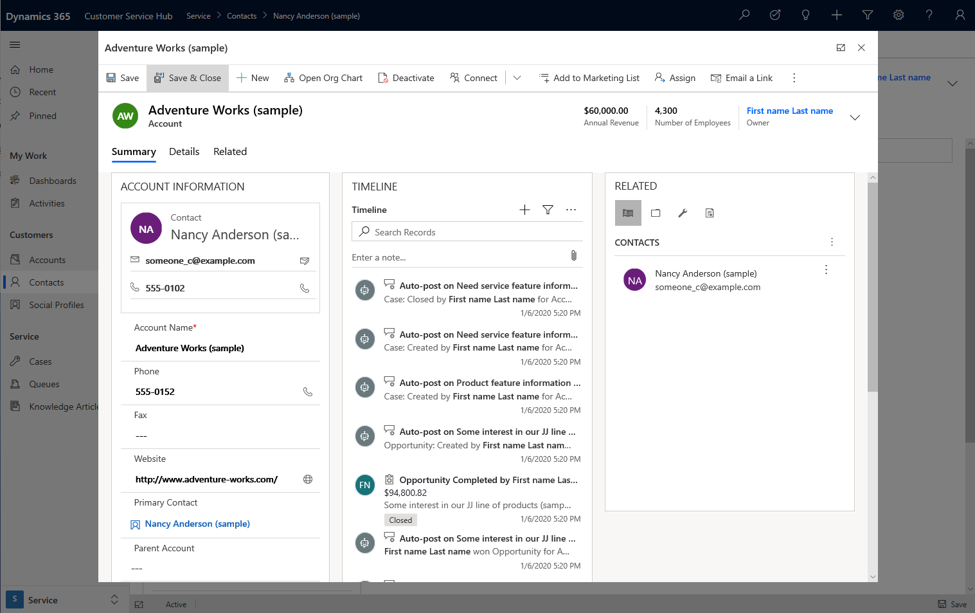This screenshot has width=975, height=613.
Task: Switch to the Details tab
Action: pyautogui.click(x=184, y=152)
